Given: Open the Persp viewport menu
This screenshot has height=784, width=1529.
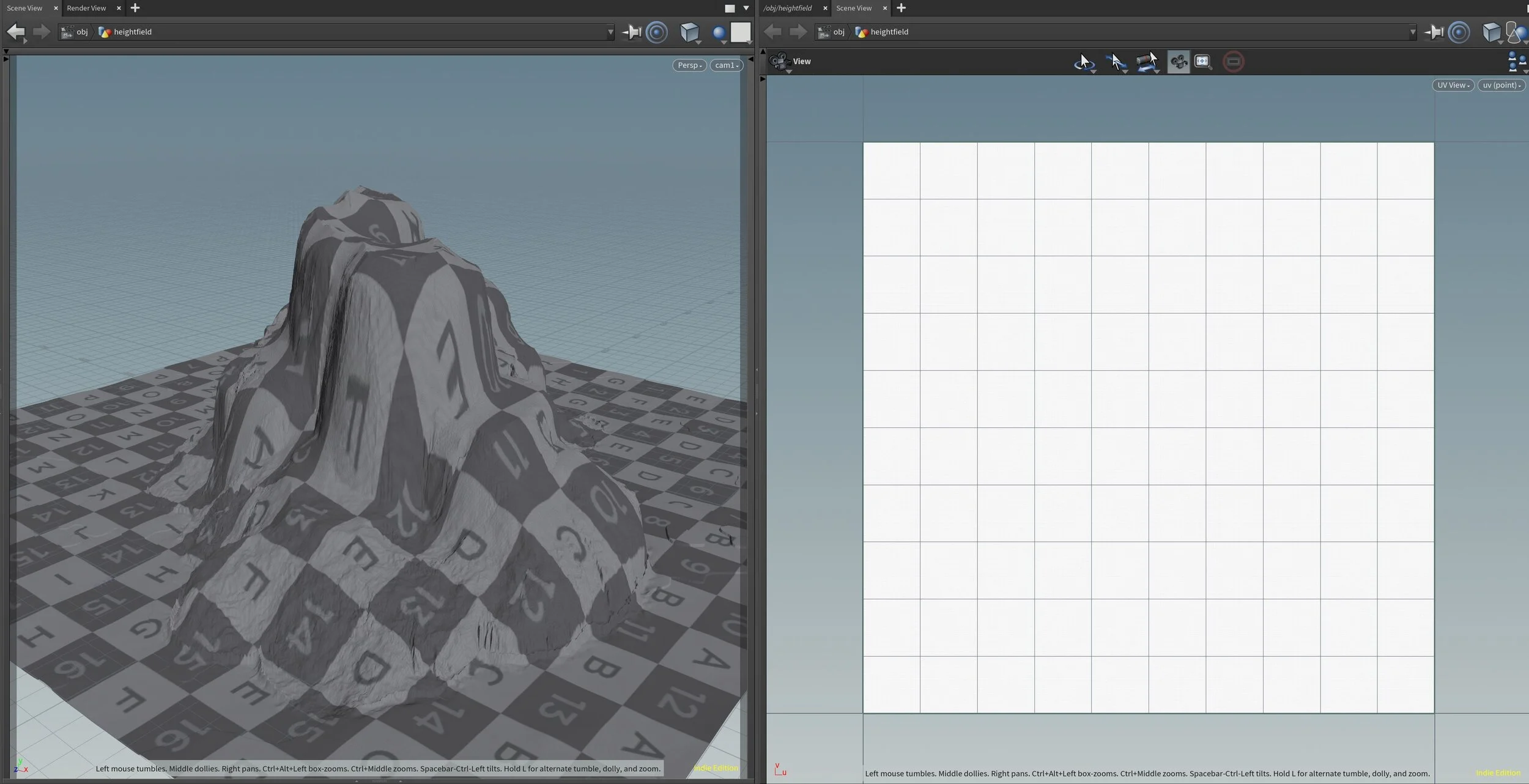Looking at the screenshot, I should click(689, 65).
